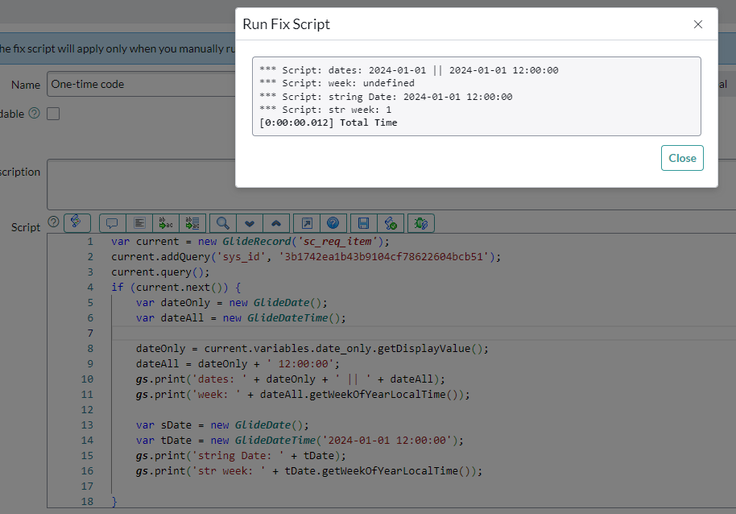Toggle full screen script editor

coord(308,223)
